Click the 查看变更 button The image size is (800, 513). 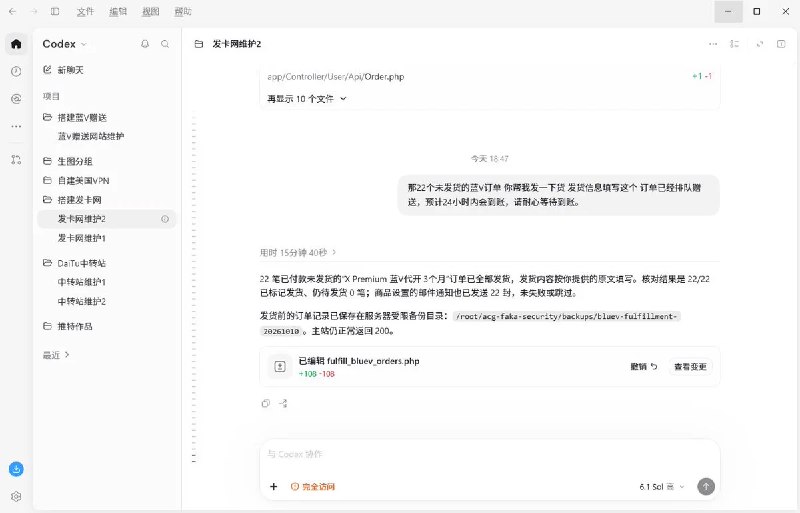690,367
